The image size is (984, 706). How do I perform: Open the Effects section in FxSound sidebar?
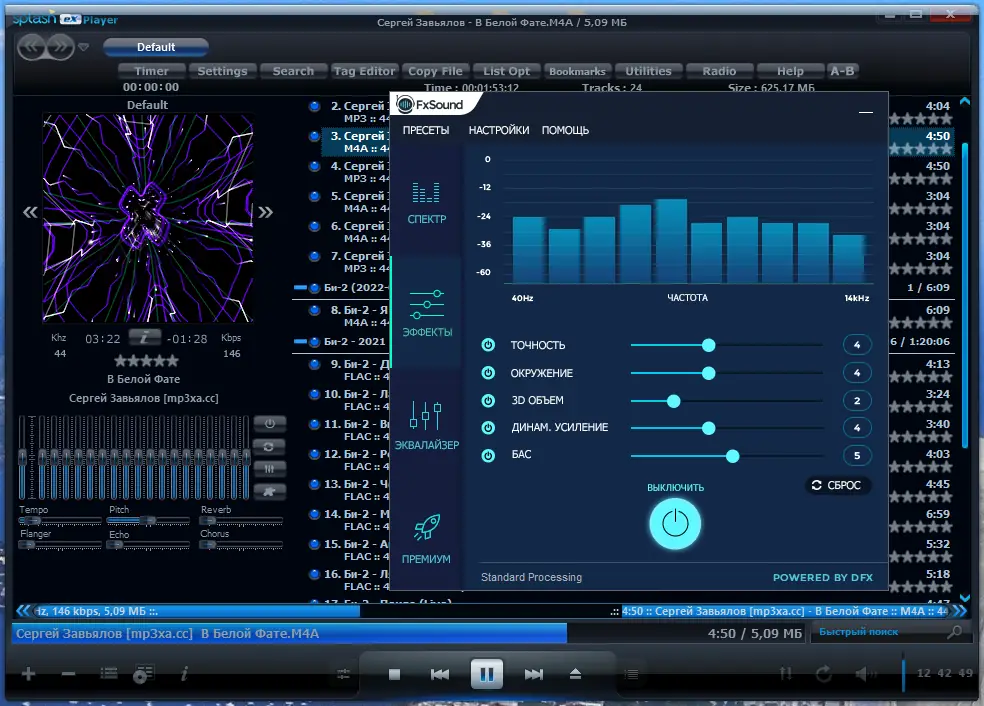[427, 313]
